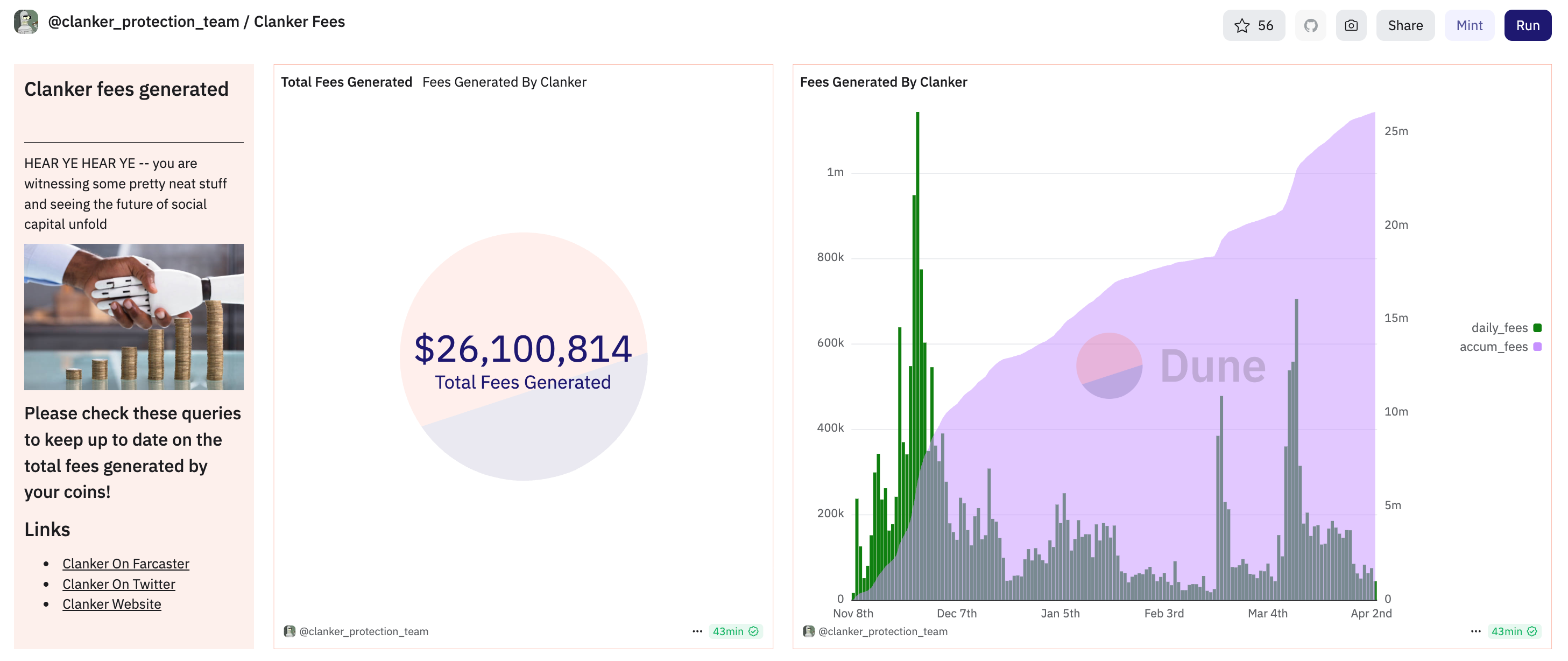The height and width of the screenshot is (661, 1568).
Task: Click the camera screenshot icon
Action: pyautogui.click(x=1351, y=25)
